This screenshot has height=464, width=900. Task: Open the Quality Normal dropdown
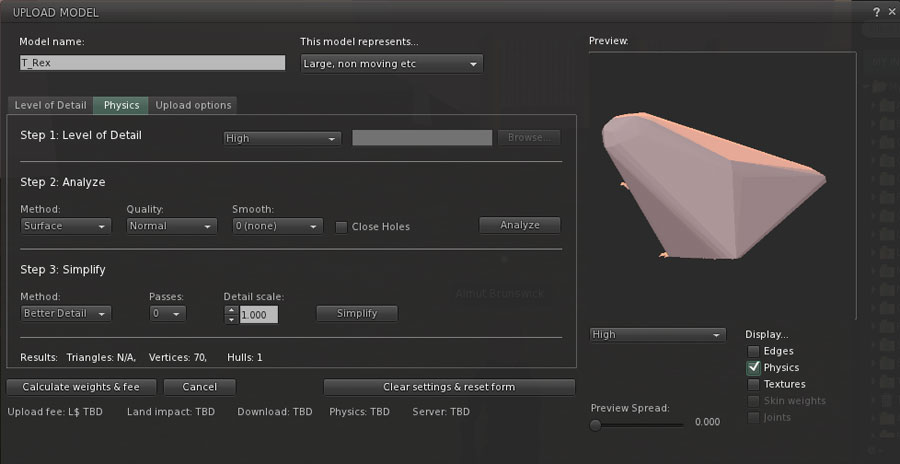(171, 226)
